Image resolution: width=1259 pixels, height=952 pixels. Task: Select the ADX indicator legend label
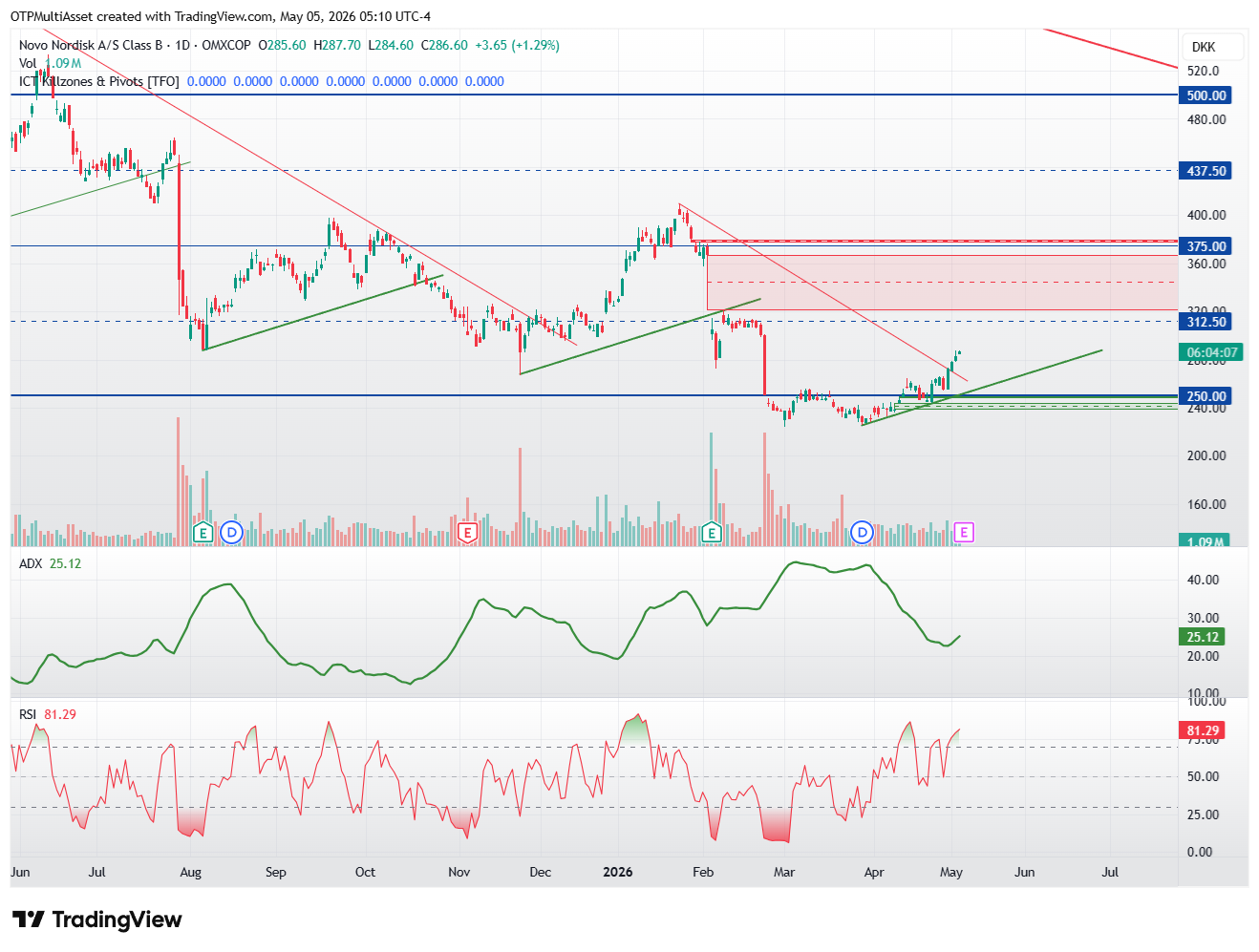tap(31, 563)
